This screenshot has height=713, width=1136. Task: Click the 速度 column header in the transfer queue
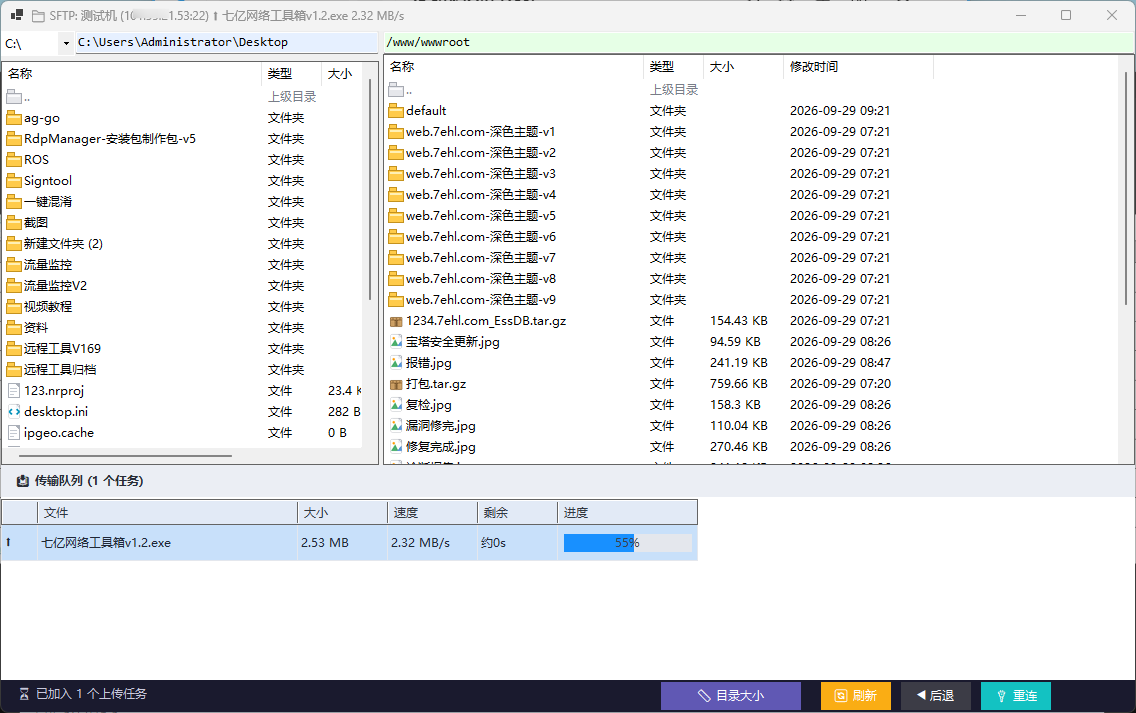[x=432, y=513]
